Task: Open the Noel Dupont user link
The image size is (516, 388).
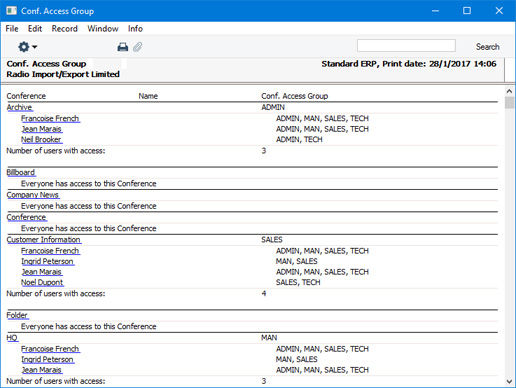Action: 42,282
